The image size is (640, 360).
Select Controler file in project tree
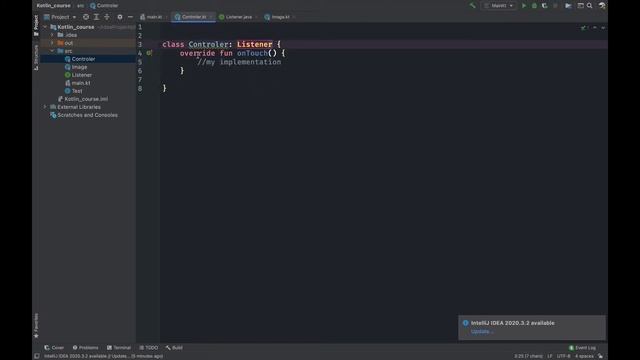click(83, 59)
